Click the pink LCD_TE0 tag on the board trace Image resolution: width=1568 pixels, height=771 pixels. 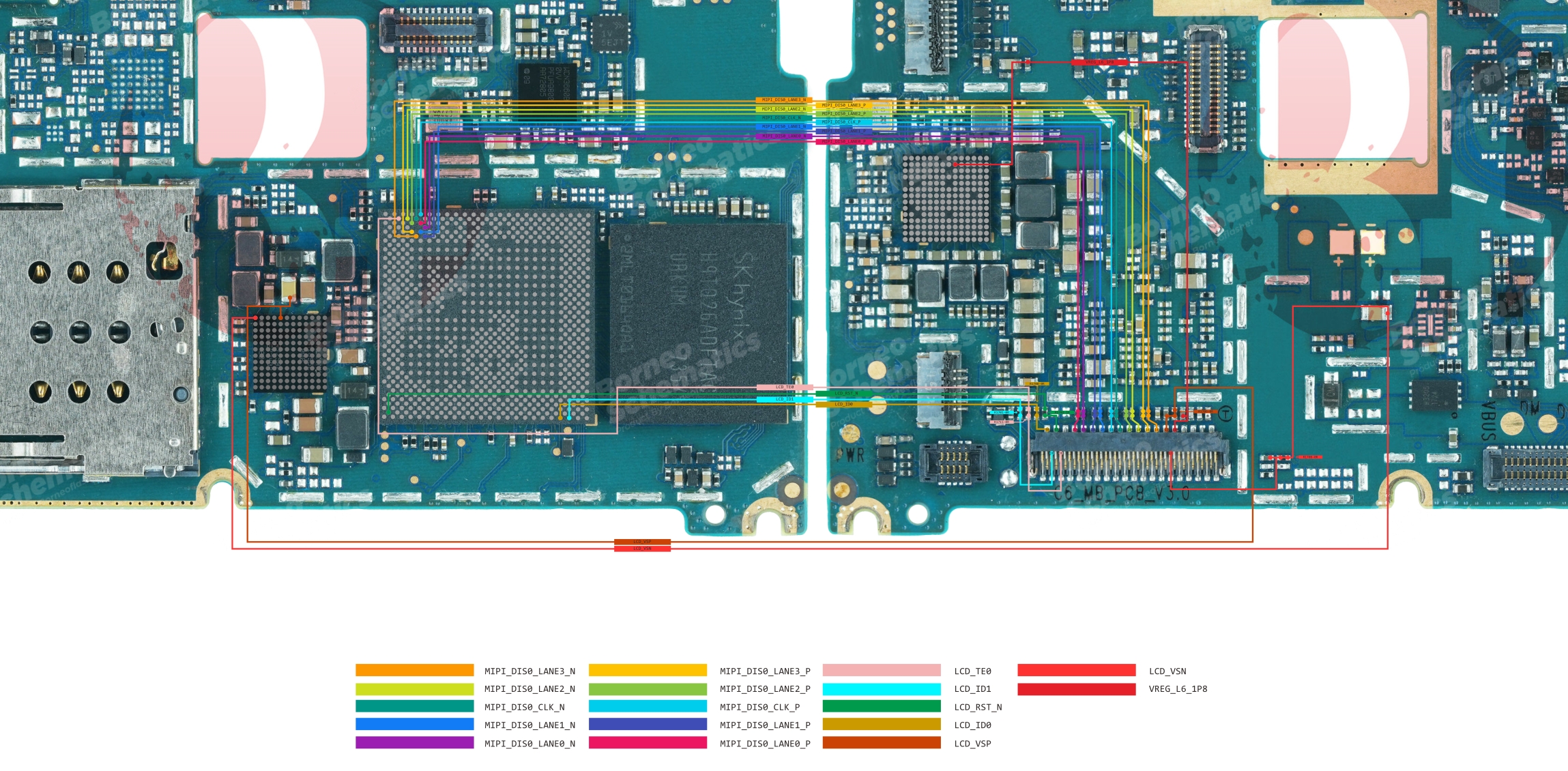[785, 388]
